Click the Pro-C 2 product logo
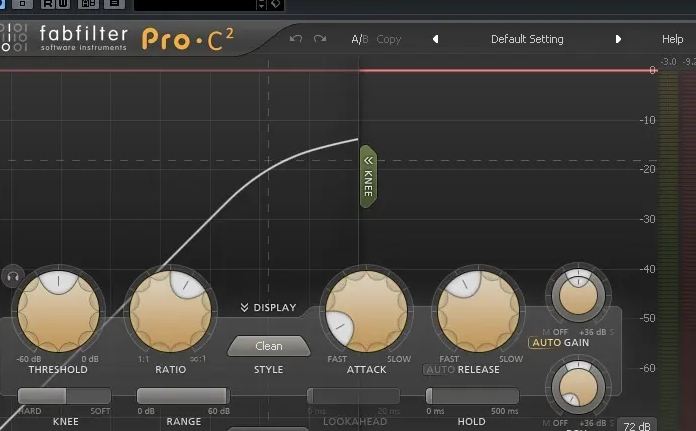 [x=187, y=39]
